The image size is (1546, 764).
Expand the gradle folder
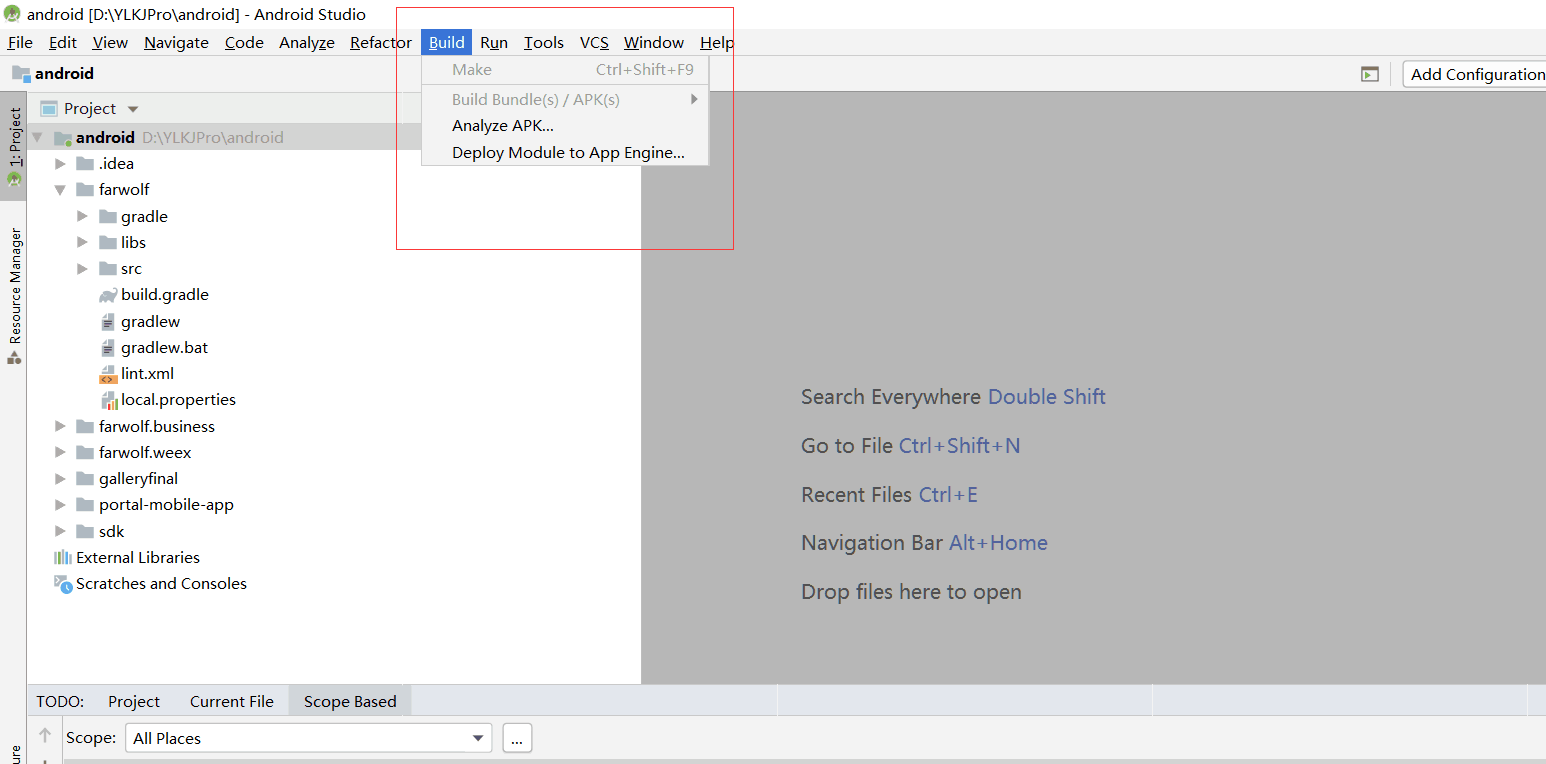point(82,216)
